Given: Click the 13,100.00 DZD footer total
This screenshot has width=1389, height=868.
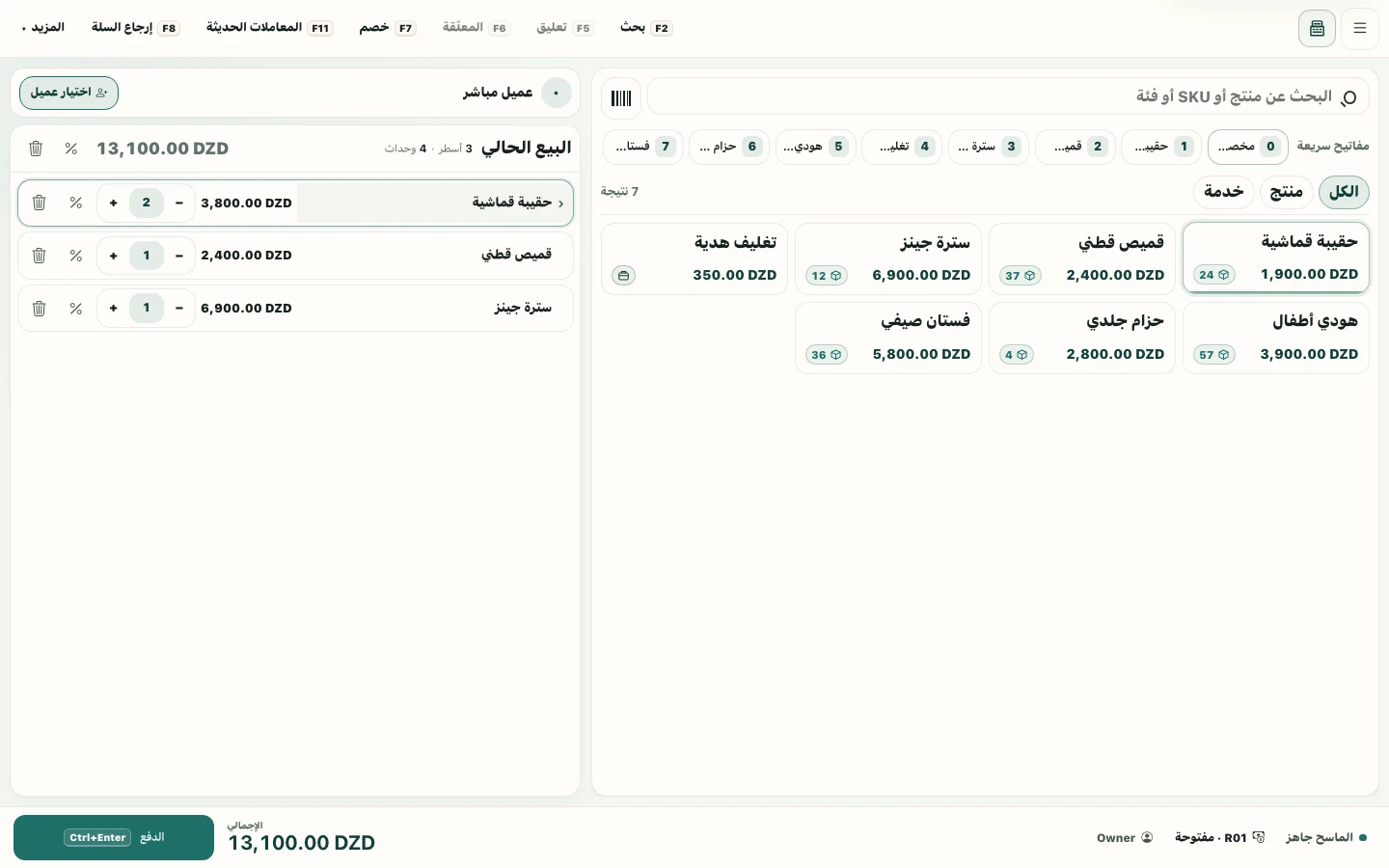Looking at the screenshot, I should click(301, 843).
